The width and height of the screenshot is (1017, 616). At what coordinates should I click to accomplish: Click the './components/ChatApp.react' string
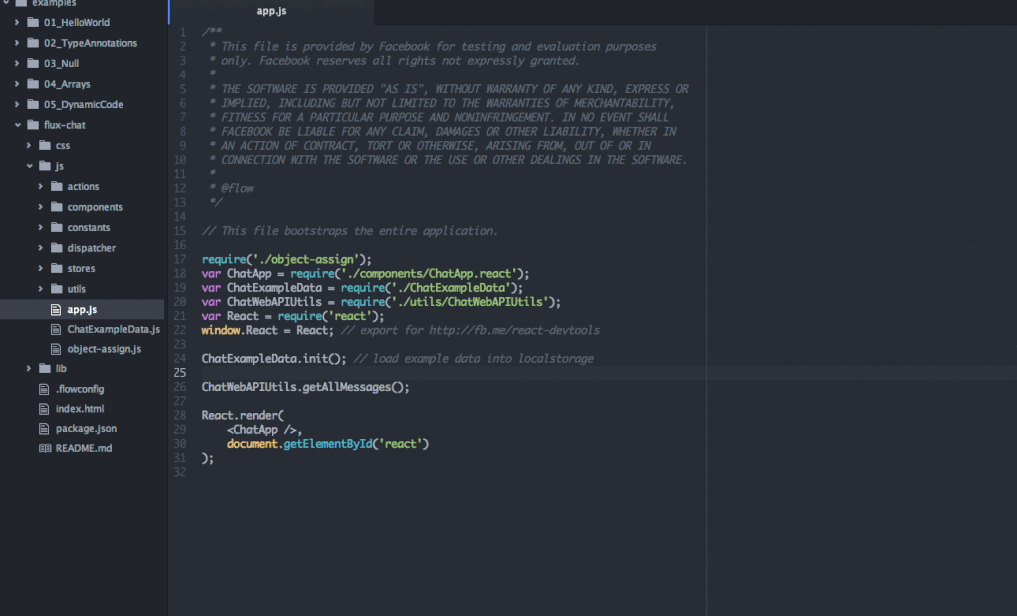click(429, 274)
